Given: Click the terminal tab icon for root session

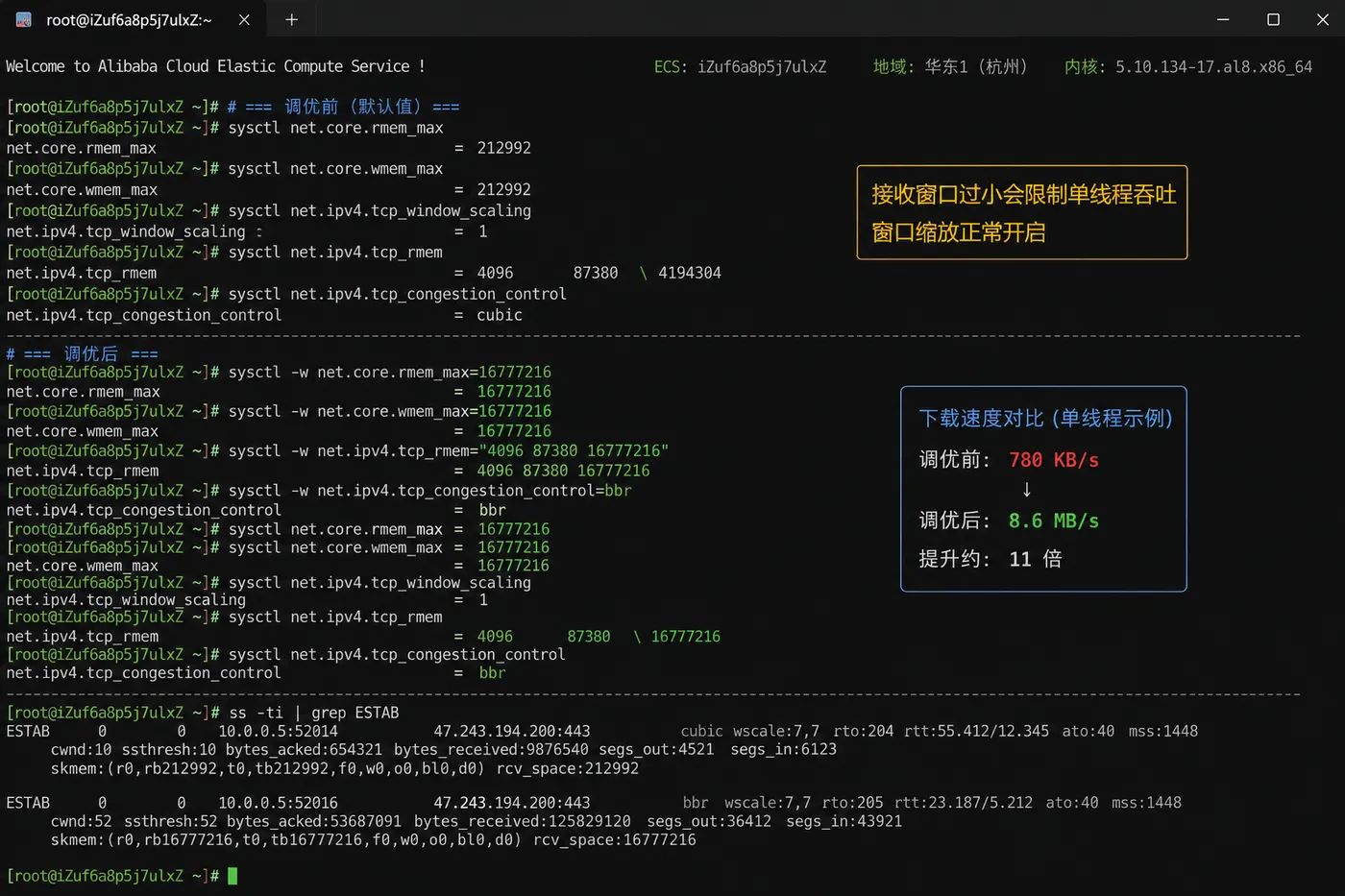Looking at the screenshot, I should (x=24, y=19).
